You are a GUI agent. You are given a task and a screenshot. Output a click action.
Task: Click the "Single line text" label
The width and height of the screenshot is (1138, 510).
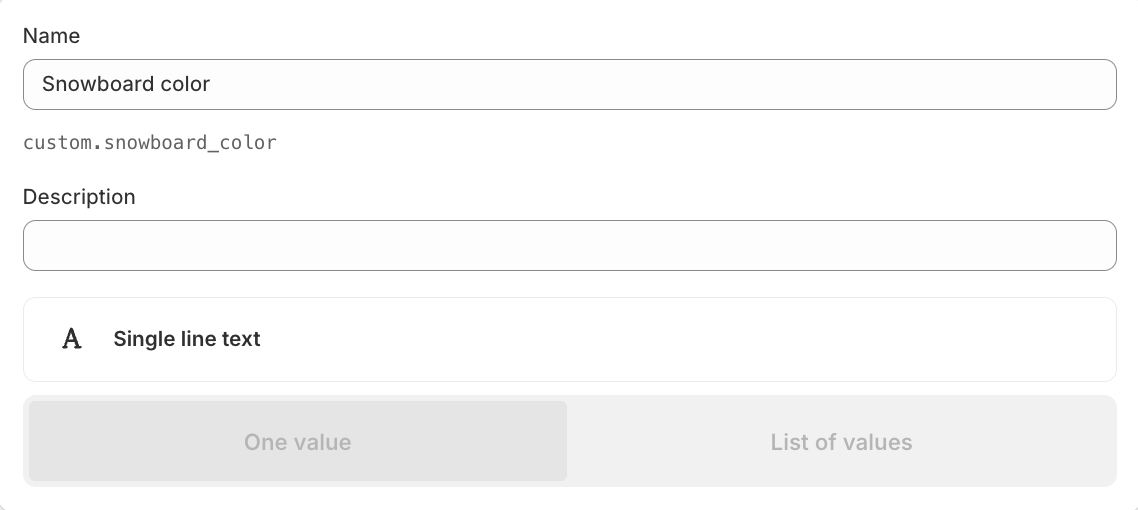187,339
